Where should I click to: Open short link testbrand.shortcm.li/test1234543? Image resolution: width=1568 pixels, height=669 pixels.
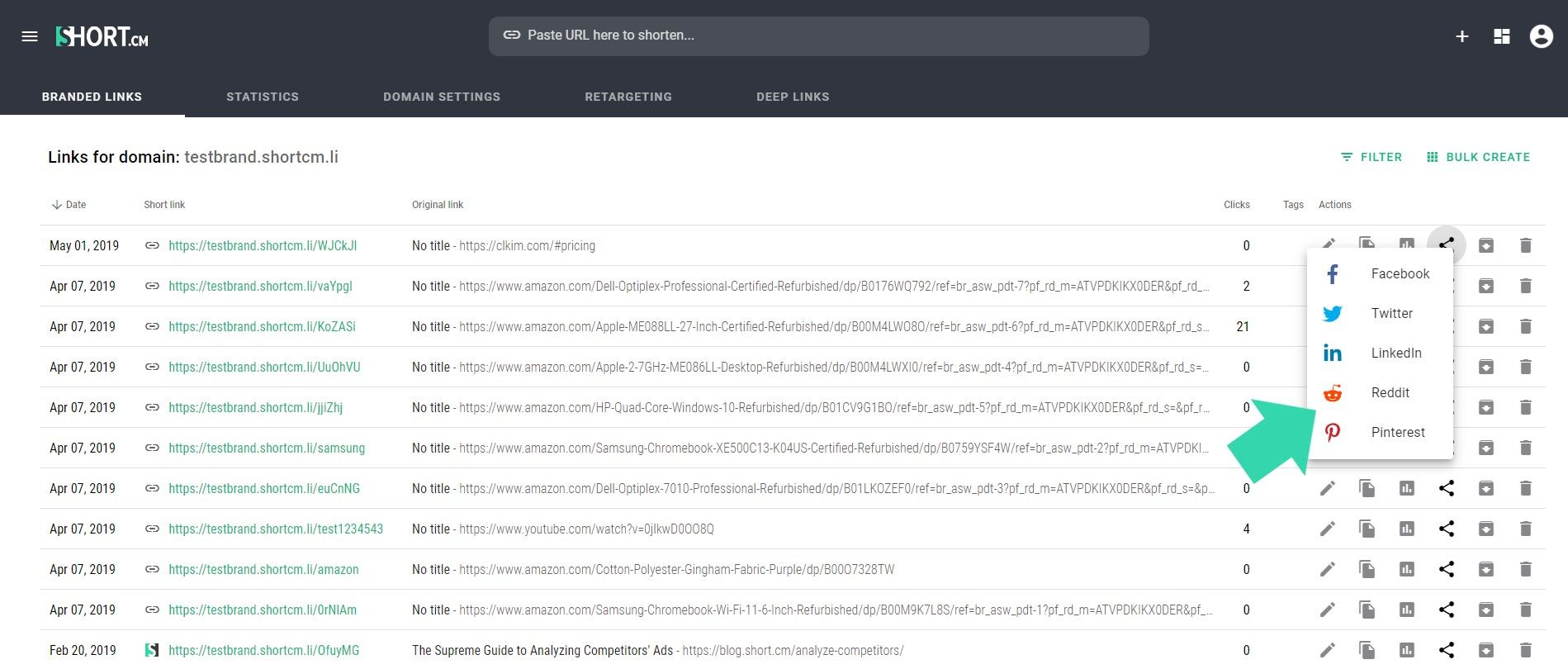[276, 529]
